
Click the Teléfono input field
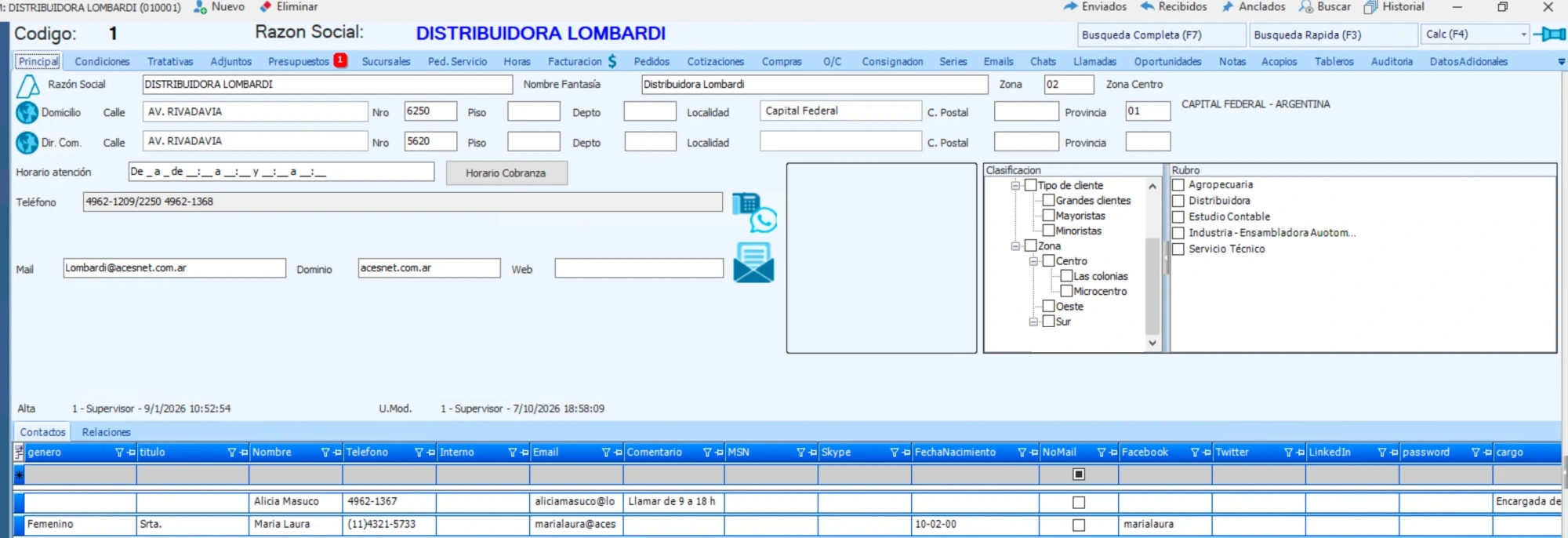403,202
